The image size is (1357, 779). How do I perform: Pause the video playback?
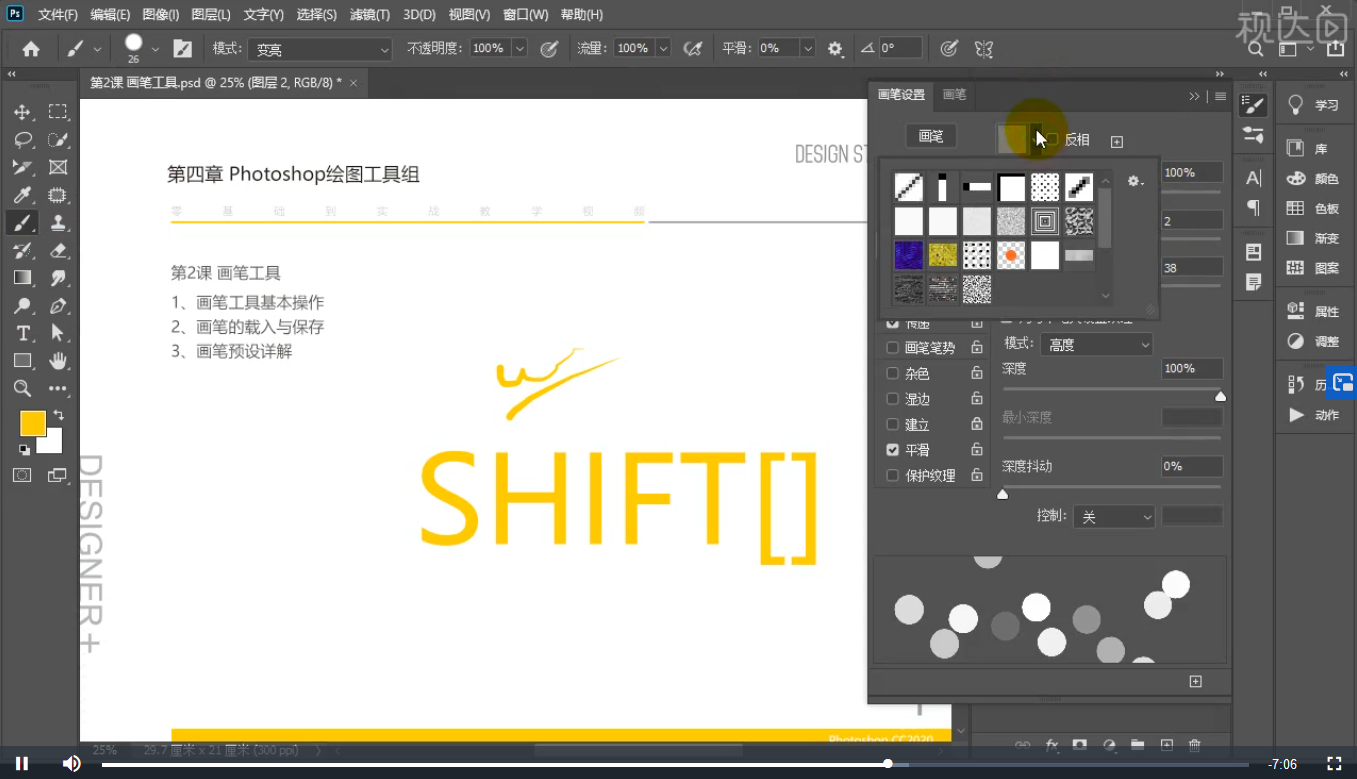(22, 764)
